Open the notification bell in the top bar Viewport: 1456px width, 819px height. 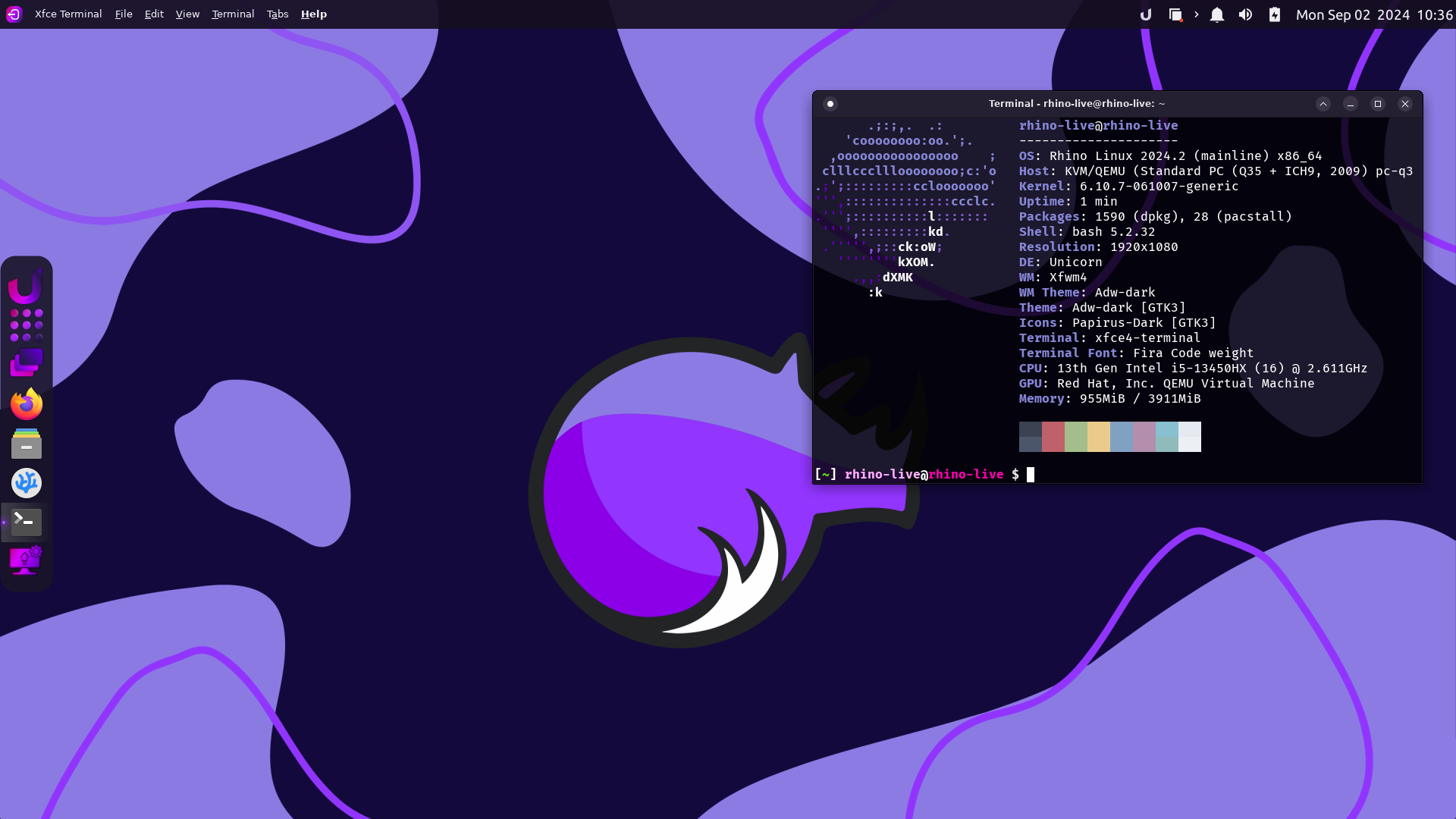pos(1217,14)
